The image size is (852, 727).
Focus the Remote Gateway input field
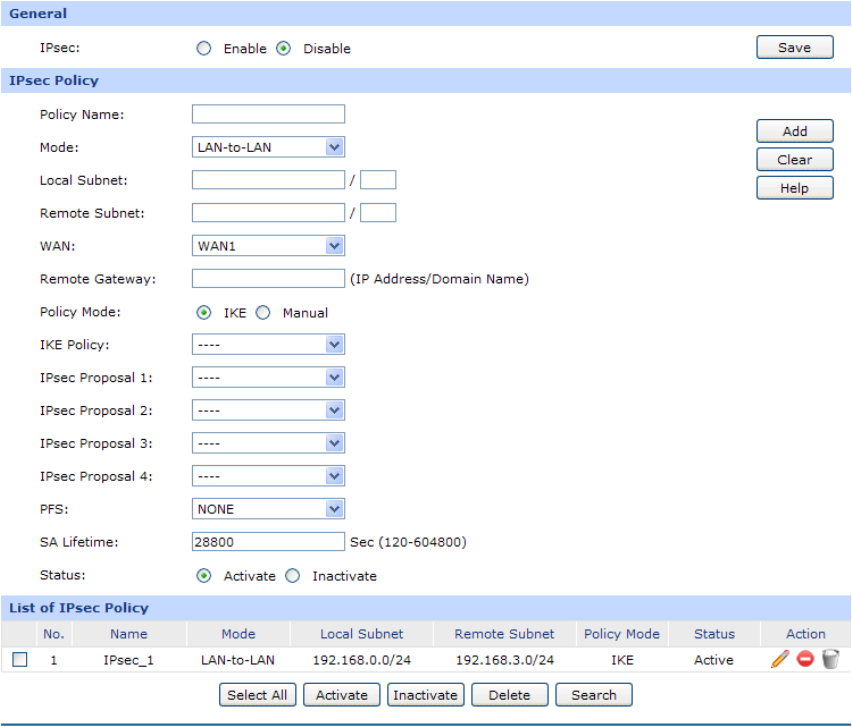[x=268, y=279]
